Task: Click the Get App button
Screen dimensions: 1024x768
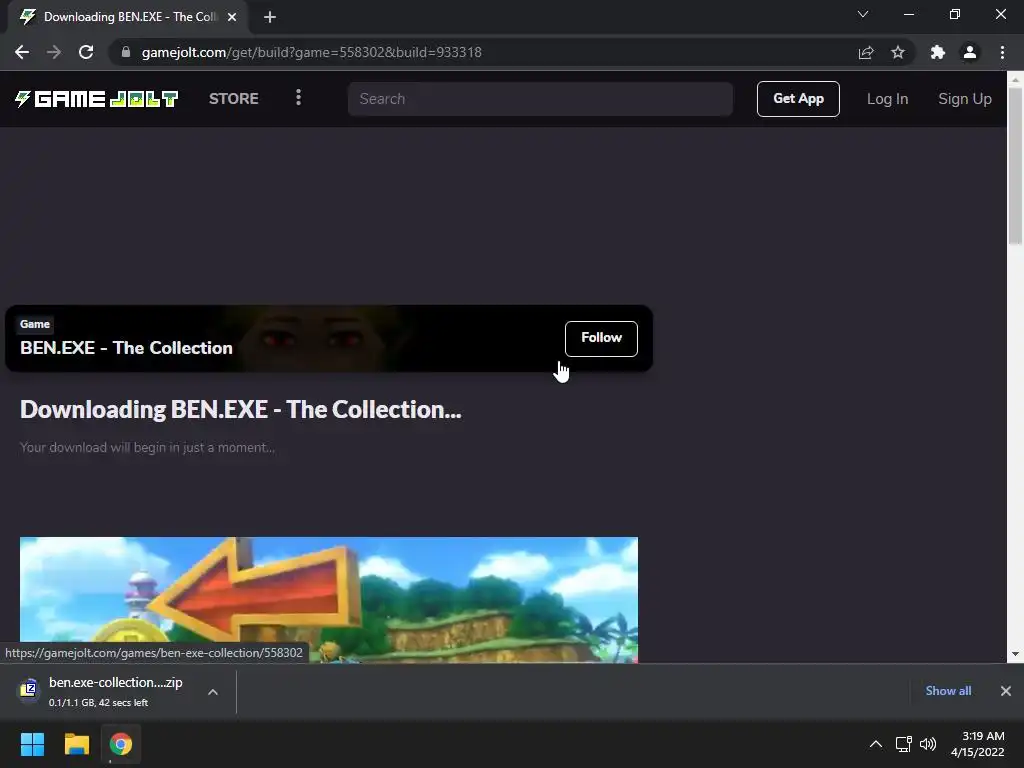Action: coord(798,99)
